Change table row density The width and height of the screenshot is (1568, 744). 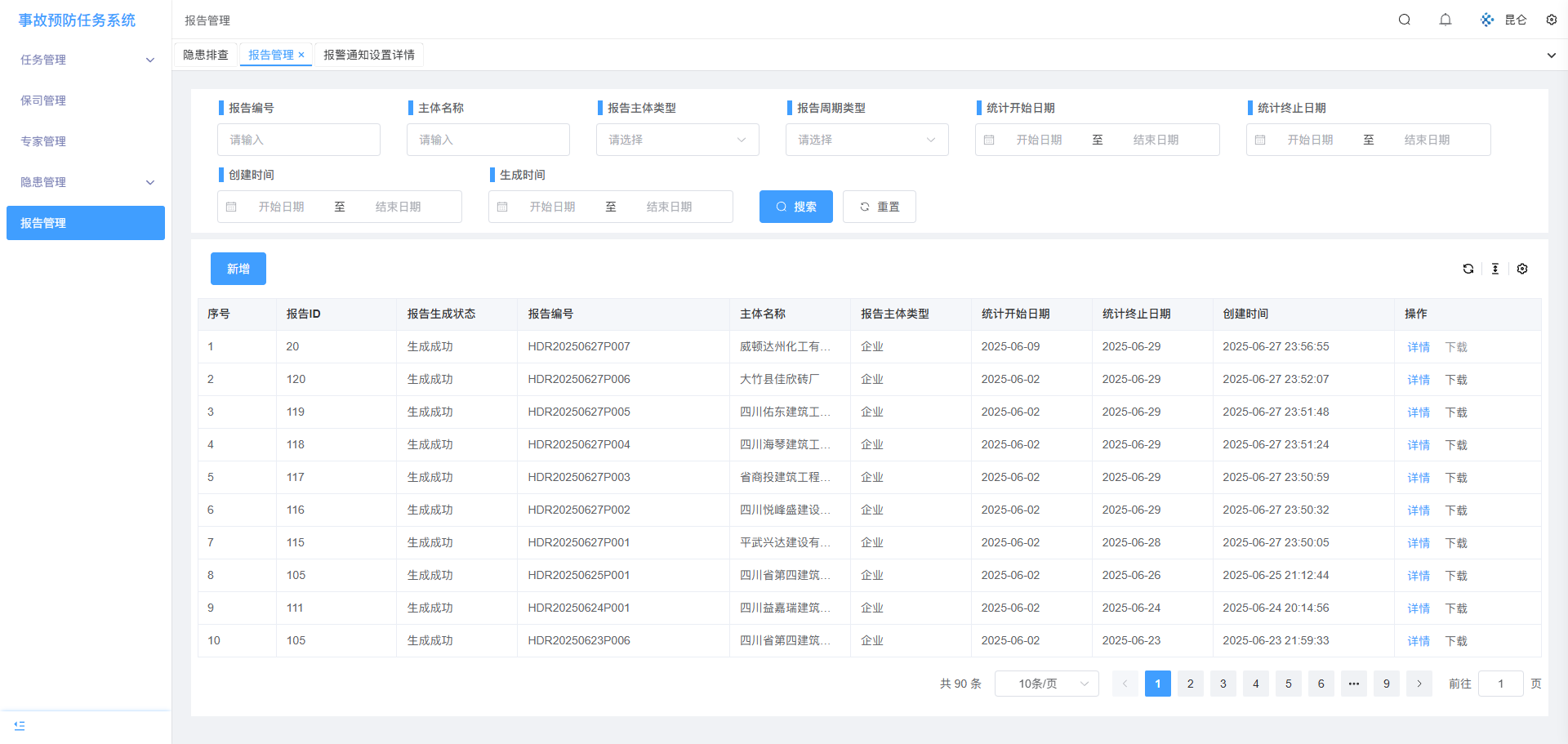[1495, 269]
